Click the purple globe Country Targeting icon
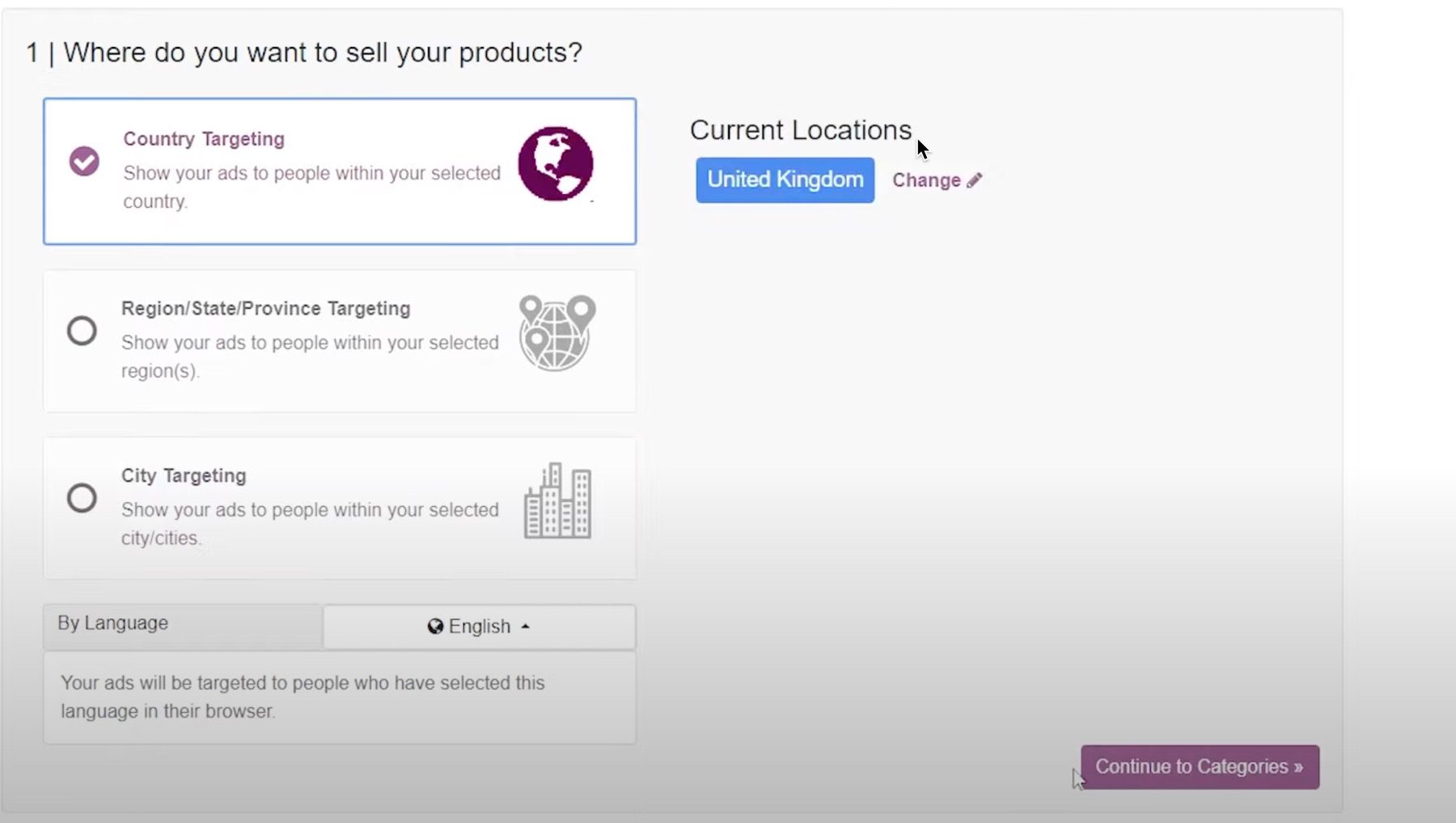Image resolution: width=1456 pixels, height=823 pixels. pos(556,164)
